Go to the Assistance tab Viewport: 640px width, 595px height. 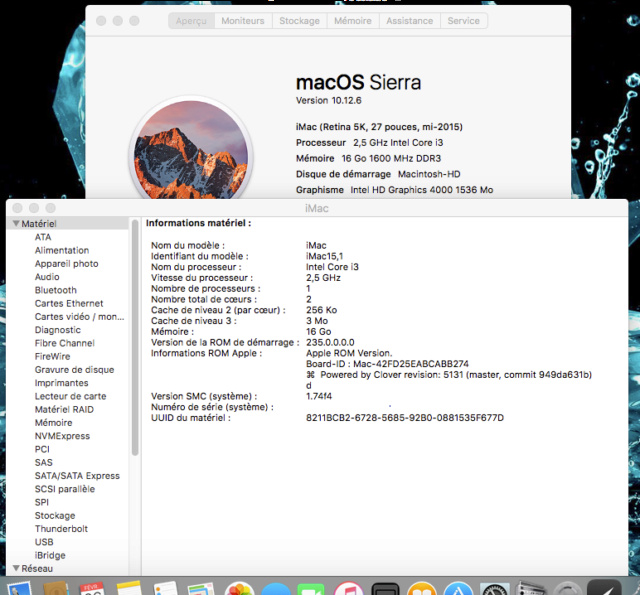pos(410,21)
